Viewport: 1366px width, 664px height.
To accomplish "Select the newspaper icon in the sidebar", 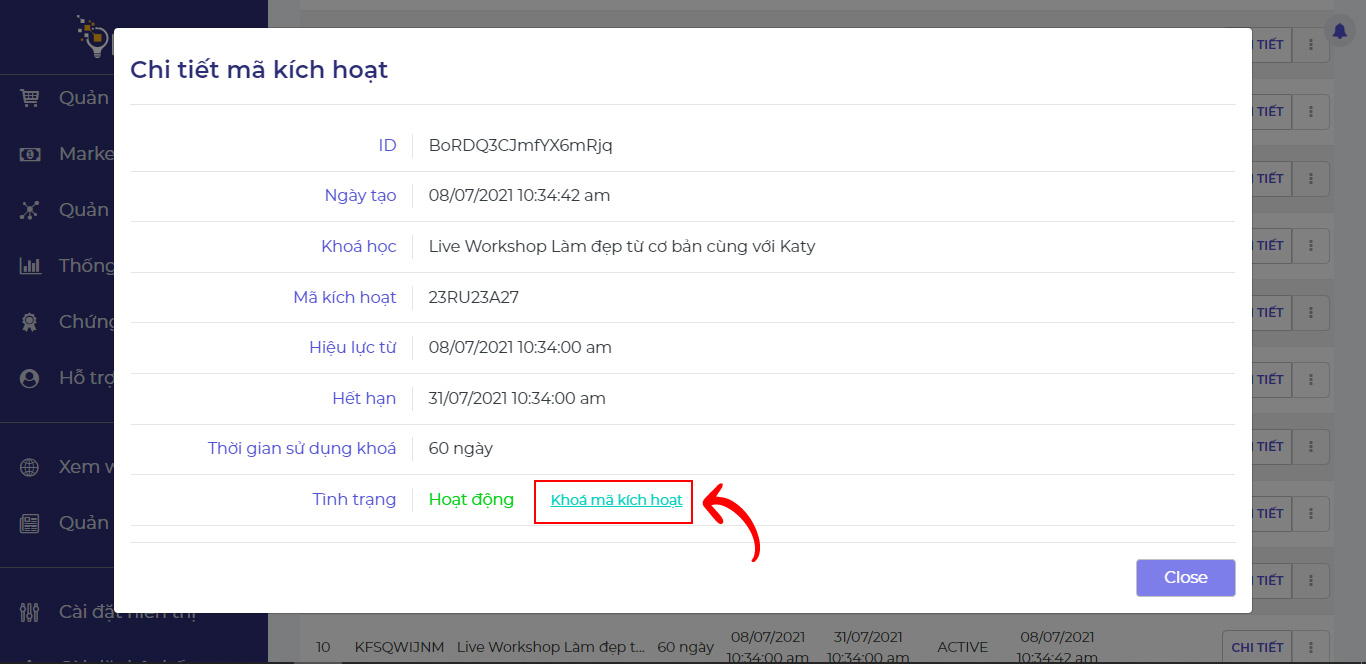I will [x=30, y=523].
